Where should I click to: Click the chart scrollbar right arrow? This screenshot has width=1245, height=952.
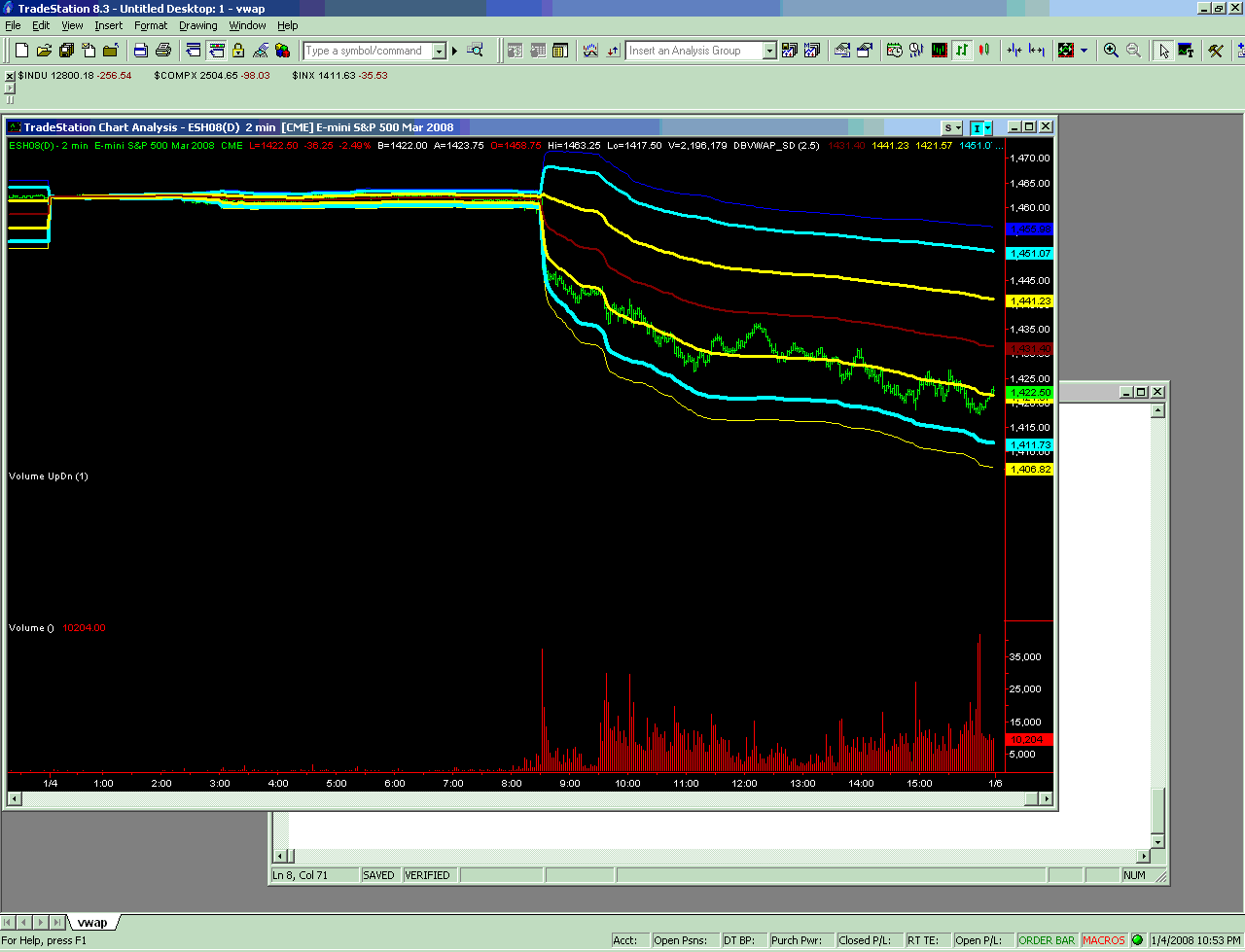tap(1046, 799)
